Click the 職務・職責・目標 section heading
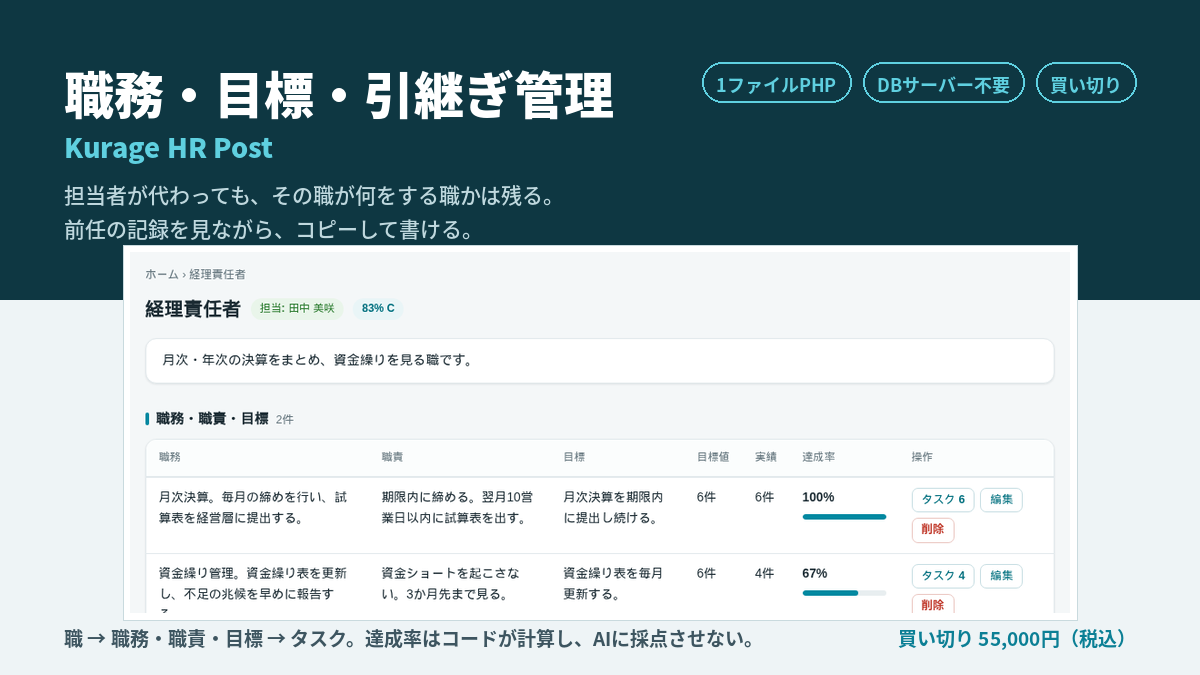 212,419
